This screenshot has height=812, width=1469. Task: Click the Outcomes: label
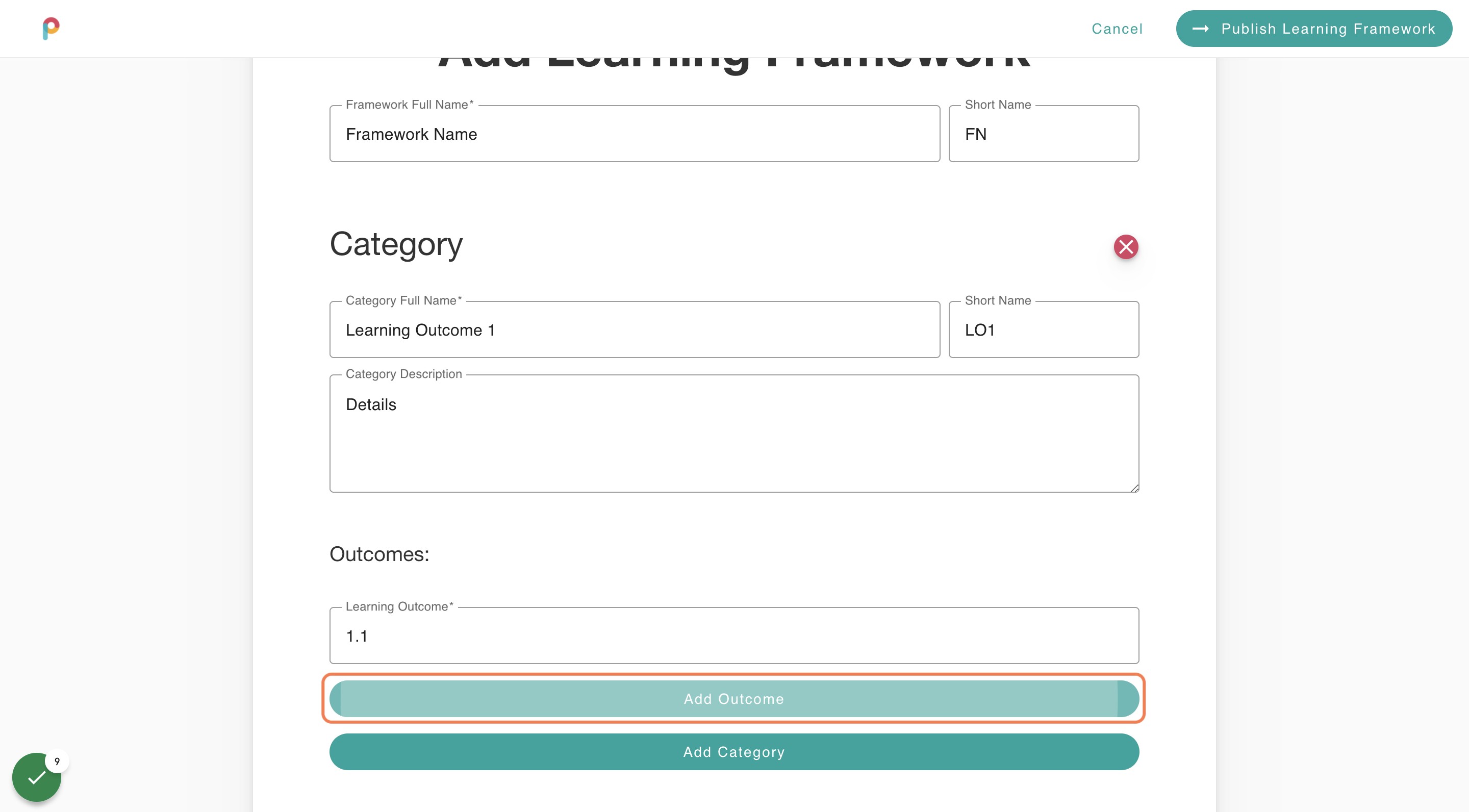point(378,554)
